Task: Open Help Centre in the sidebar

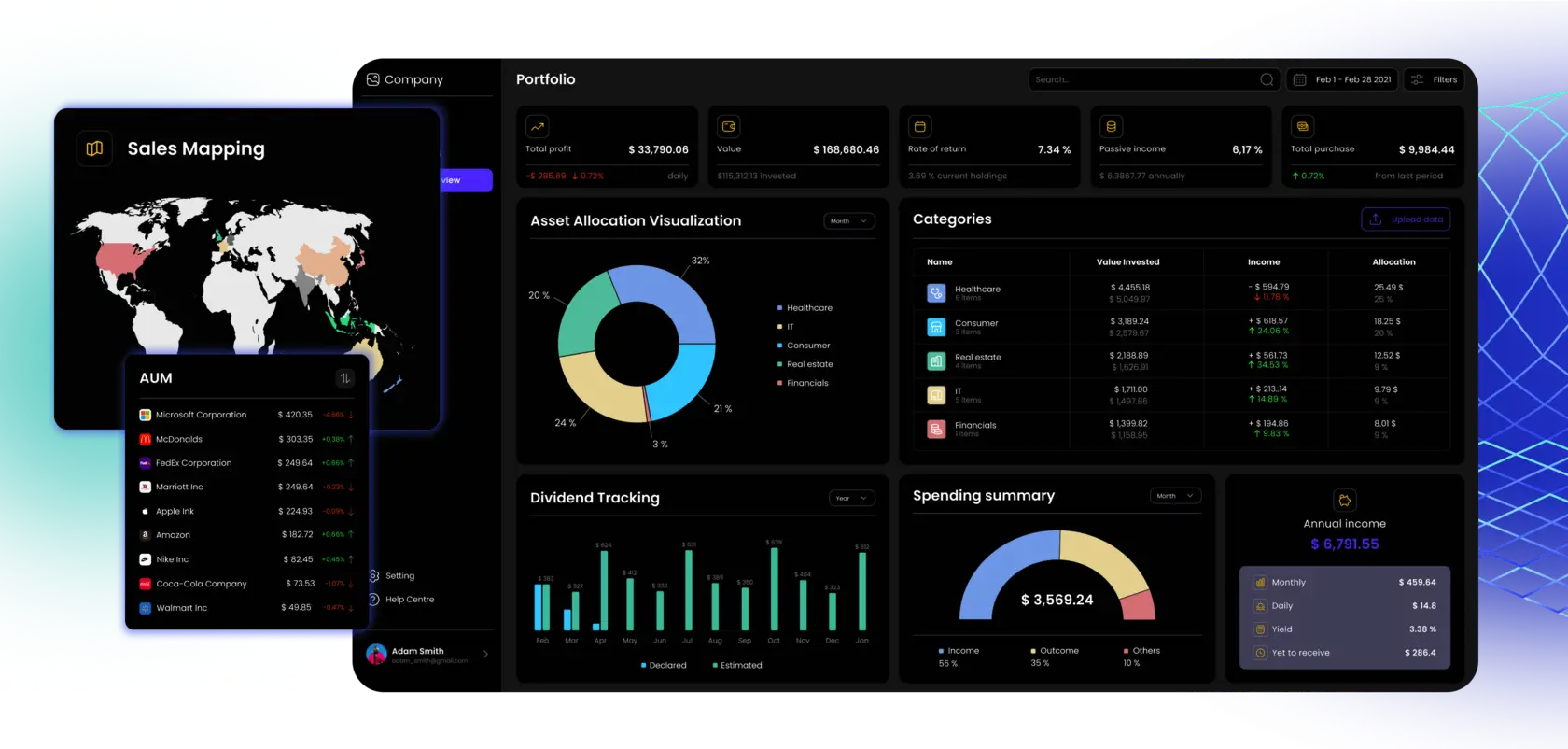Action: click(409, 600)
